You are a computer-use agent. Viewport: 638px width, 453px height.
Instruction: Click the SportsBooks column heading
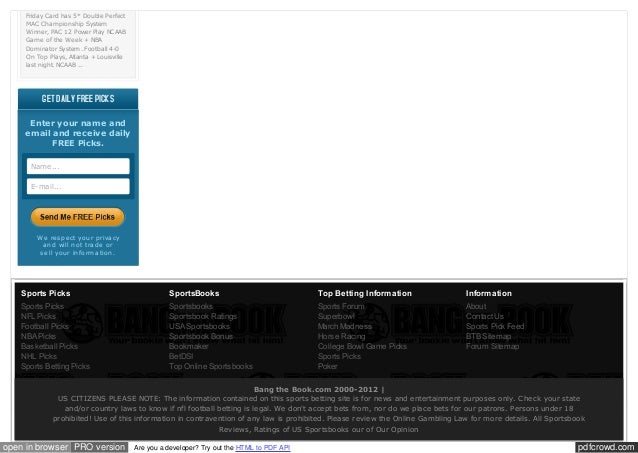point(194,293)
